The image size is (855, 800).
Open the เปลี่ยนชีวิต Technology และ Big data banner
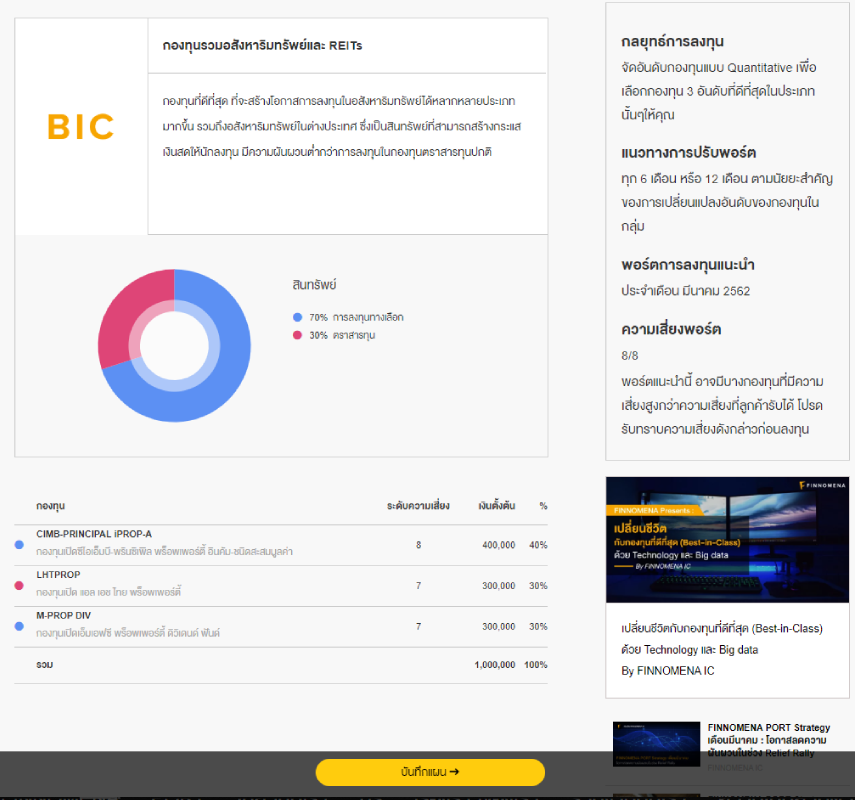pyautogui.click(x=727, y=540)
